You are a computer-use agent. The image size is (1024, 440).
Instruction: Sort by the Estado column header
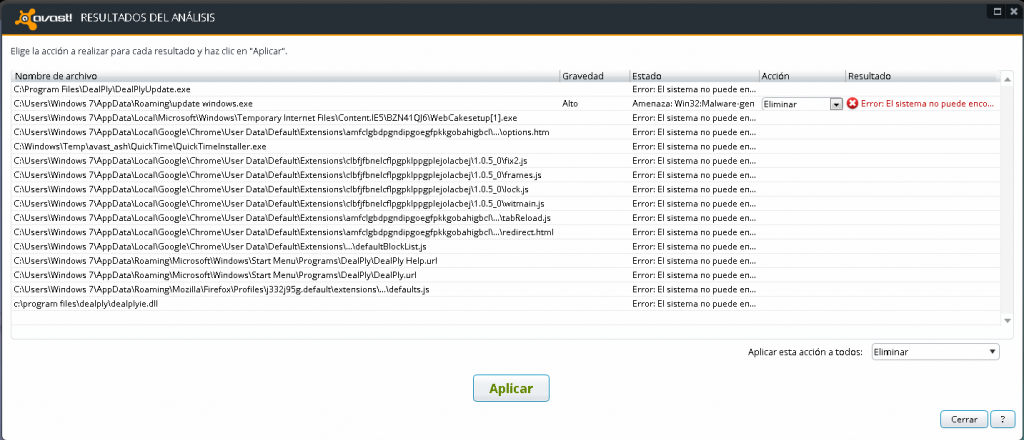(694, 76)
